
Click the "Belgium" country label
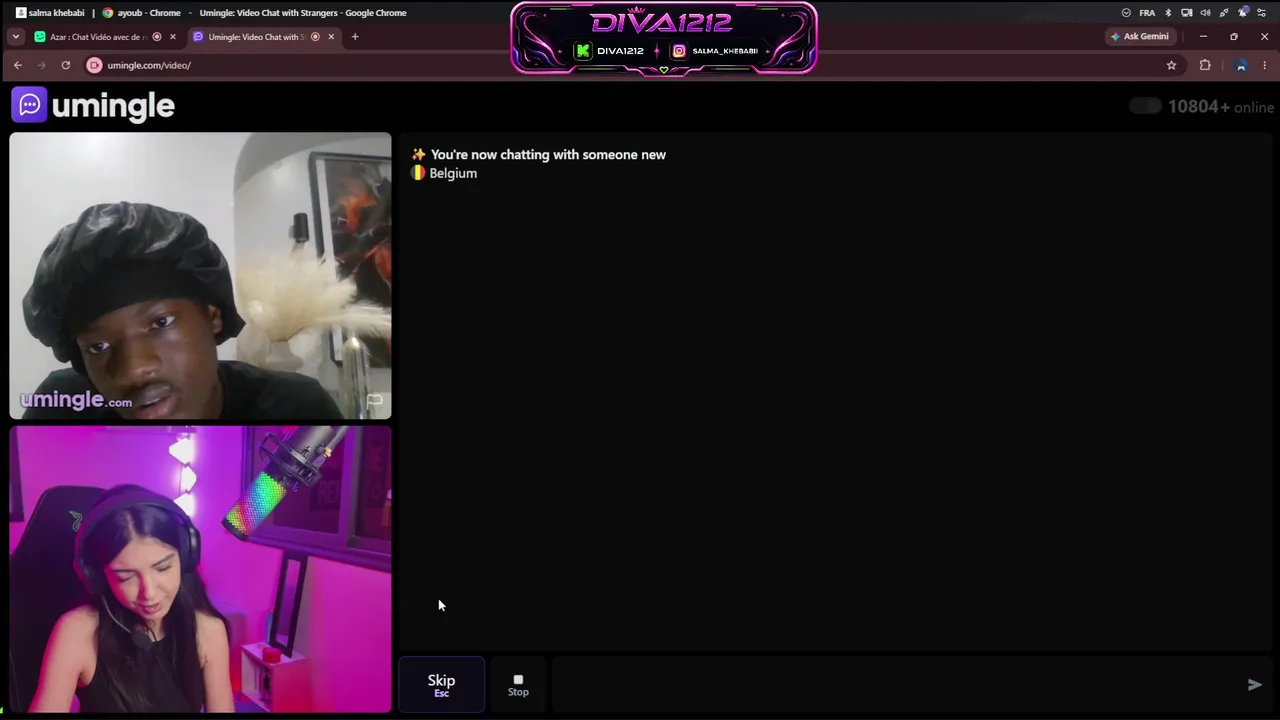[453, 173]
